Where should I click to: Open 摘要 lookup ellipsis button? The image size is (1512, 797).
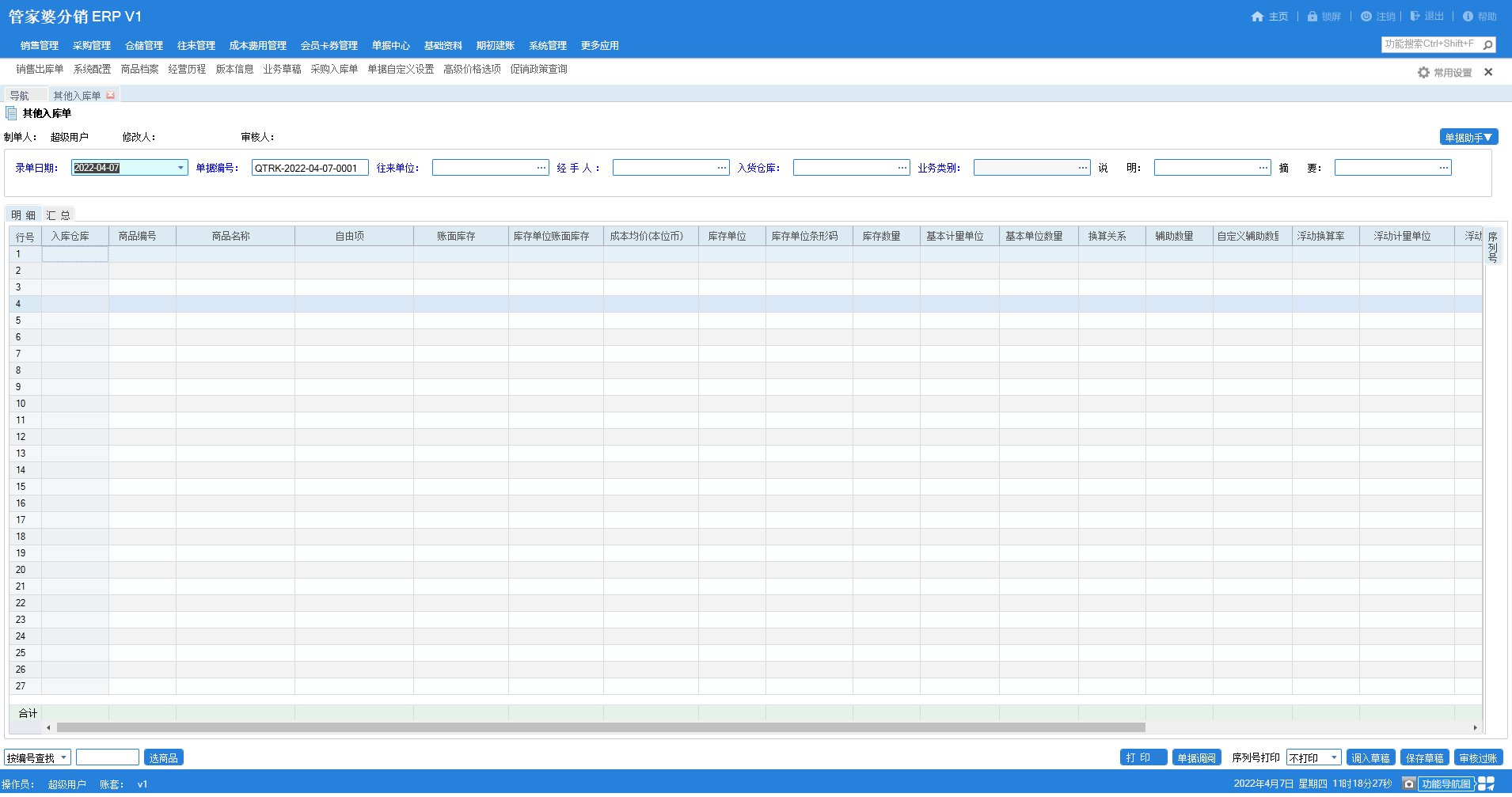click(x=1444, y=168)
